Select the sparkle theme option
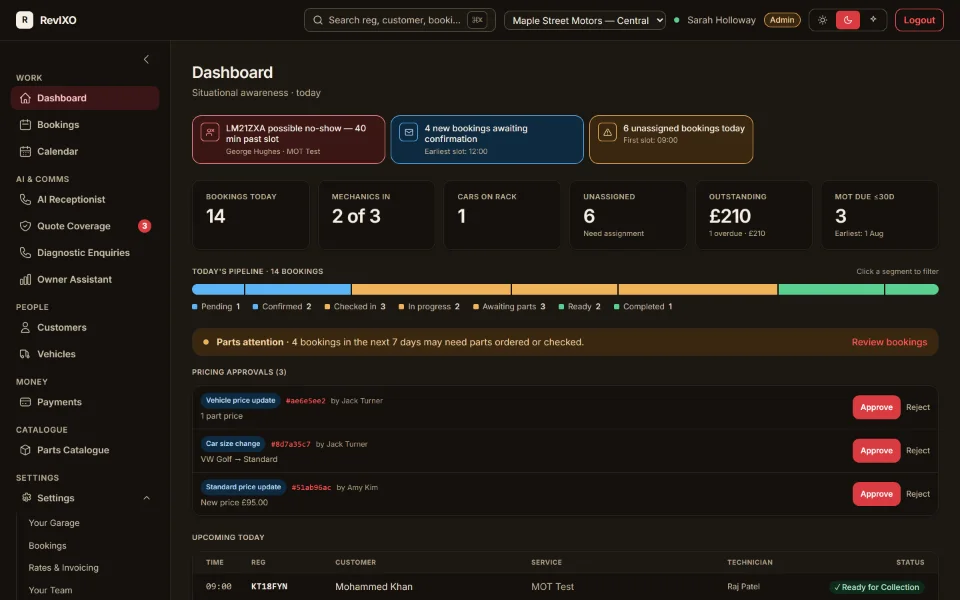The width and height of the screenshot is (960, 600). (873, 20)
